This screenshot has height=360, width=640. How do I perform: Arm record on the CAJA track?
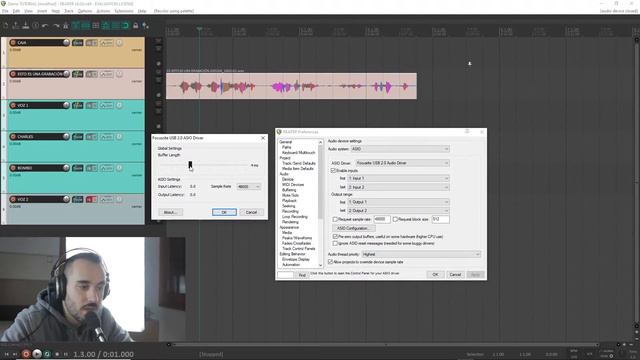[13, 42]
